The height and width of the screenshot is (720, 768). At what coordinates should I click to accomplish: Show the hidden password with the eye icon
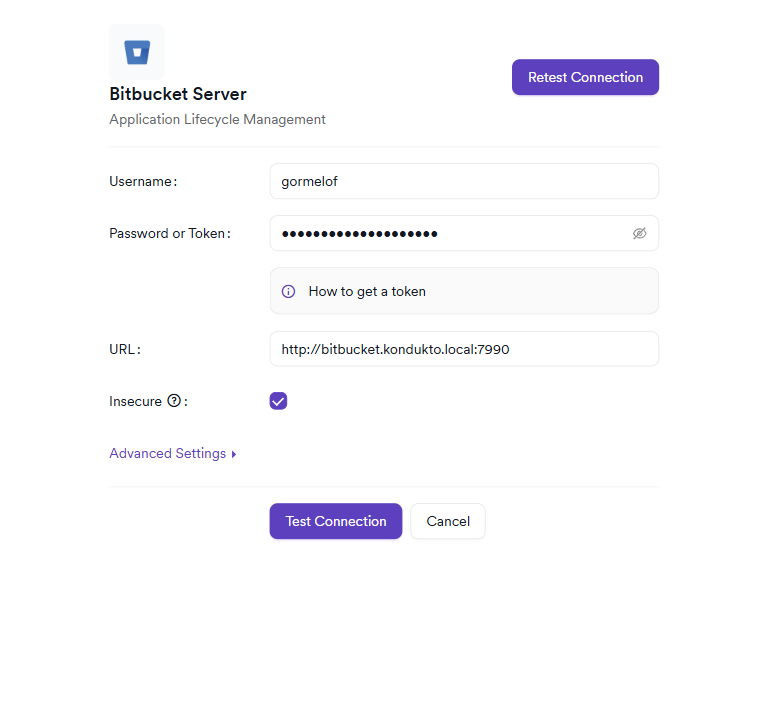coord(640,233)
